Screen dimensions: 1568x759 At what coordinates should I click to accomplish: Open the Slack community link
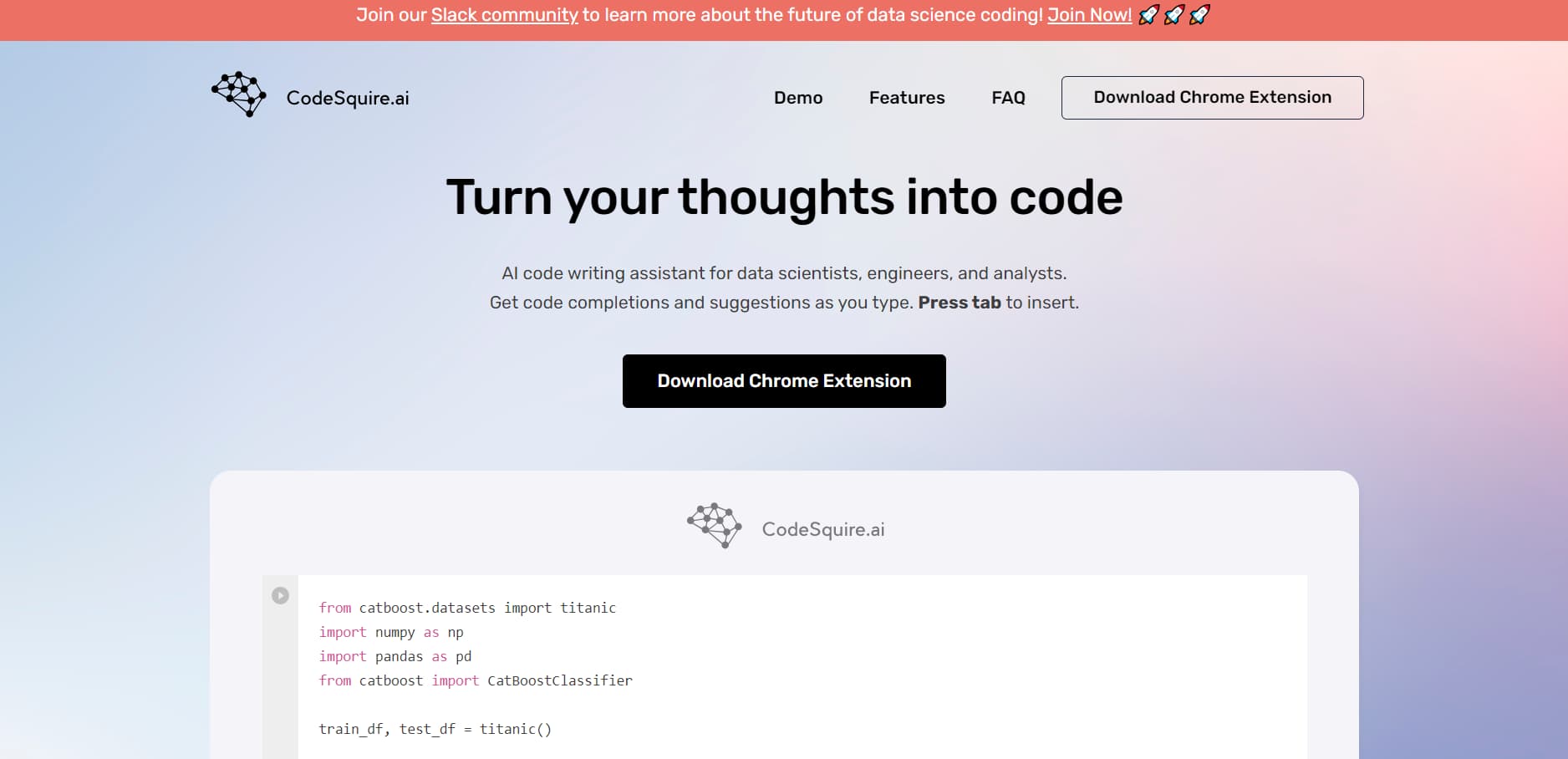click(x=504, y=14)
